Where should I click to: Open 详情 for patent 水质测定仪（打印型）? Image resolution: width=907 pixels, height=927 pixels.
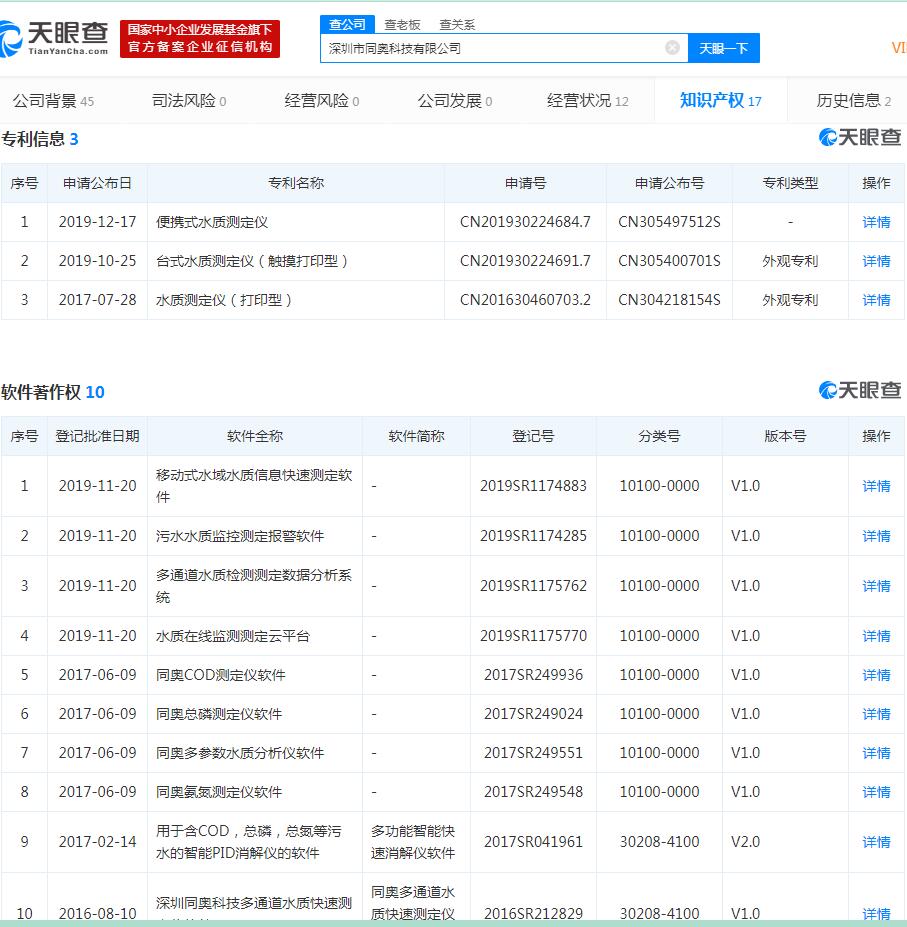[x=876, y=300]
